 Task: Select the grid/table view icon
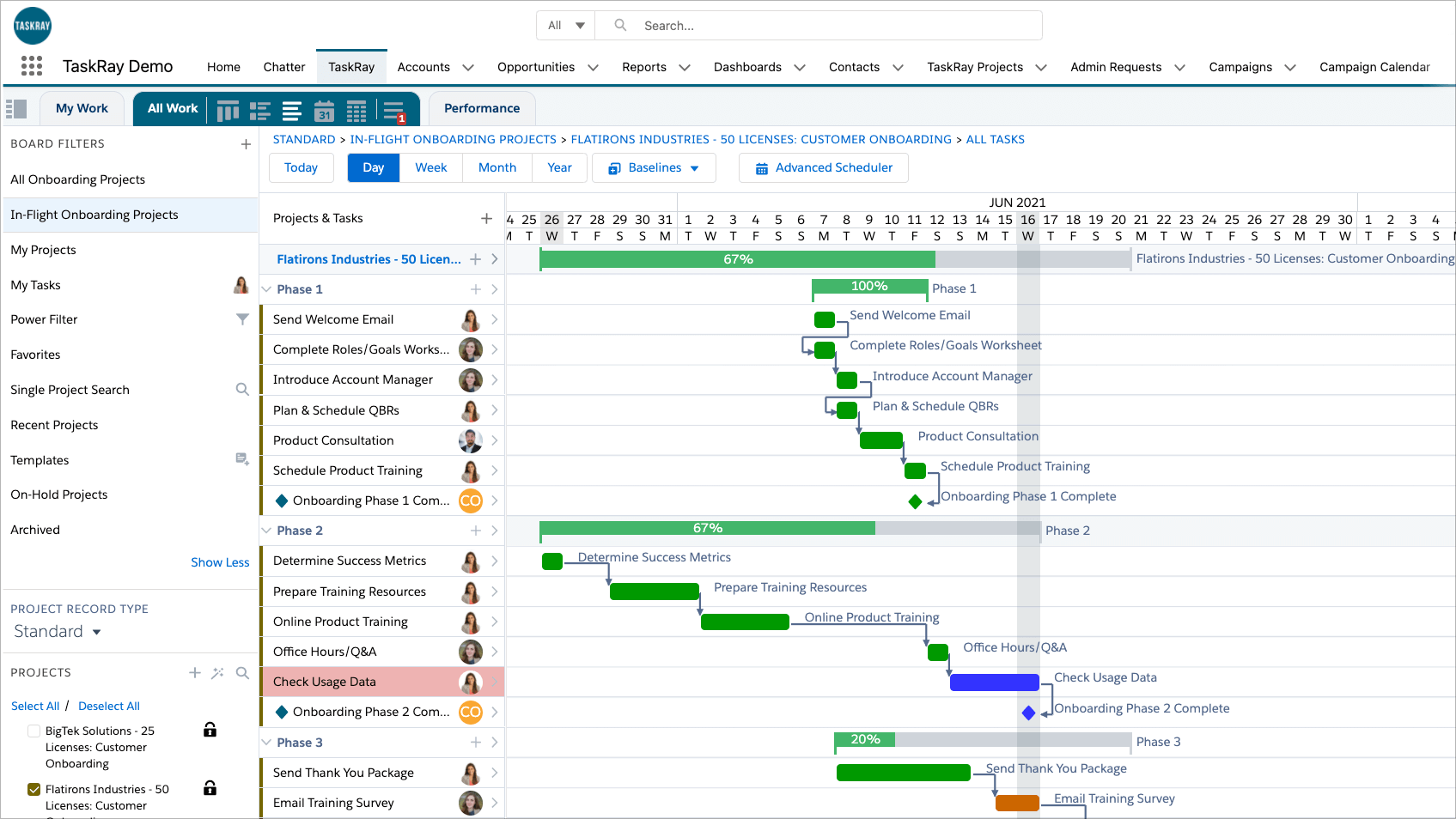coord(356,110)
